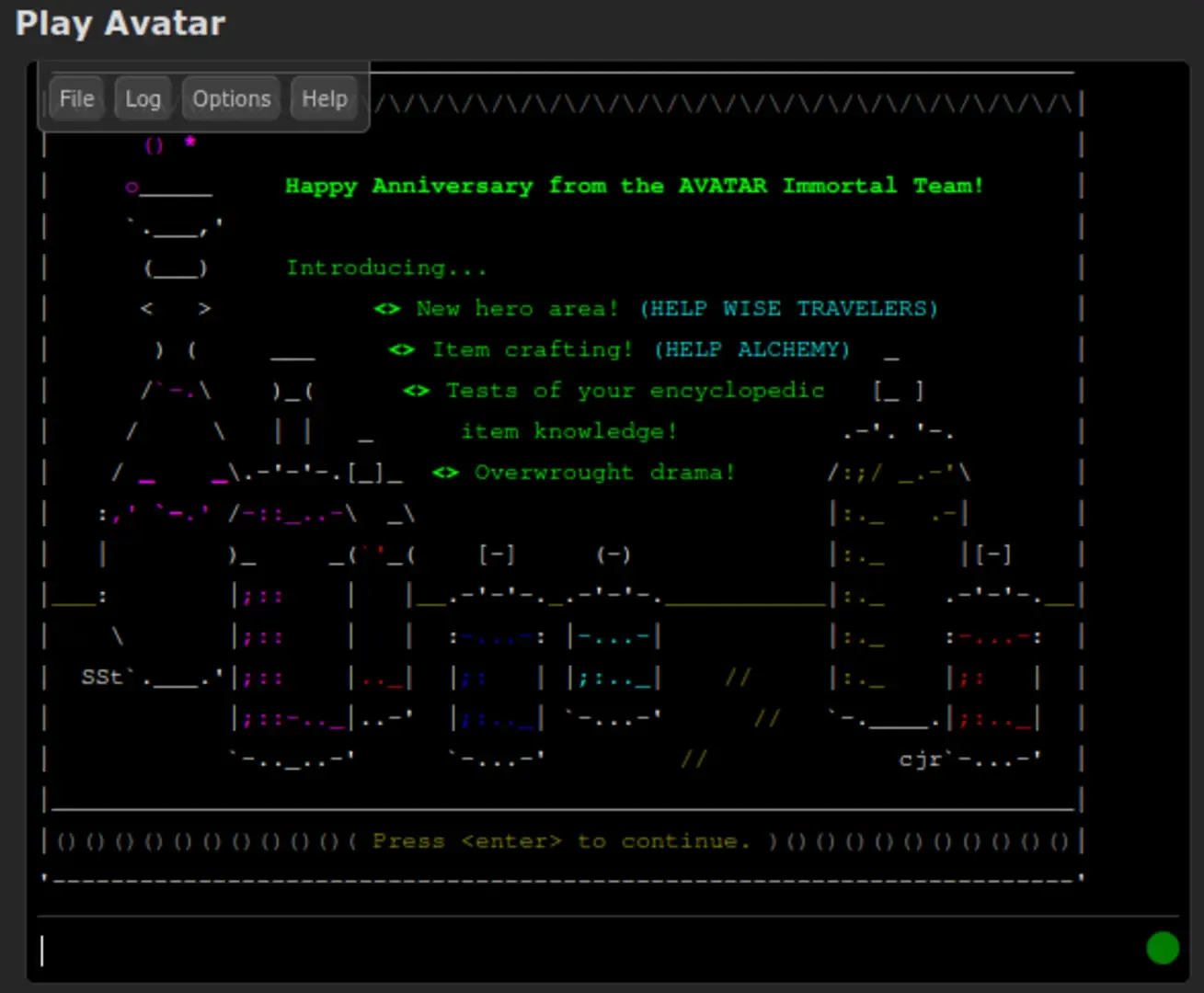1204x993 pixels.
Task: Click the green connection status indicator
Action: [x=1163, y=948]
